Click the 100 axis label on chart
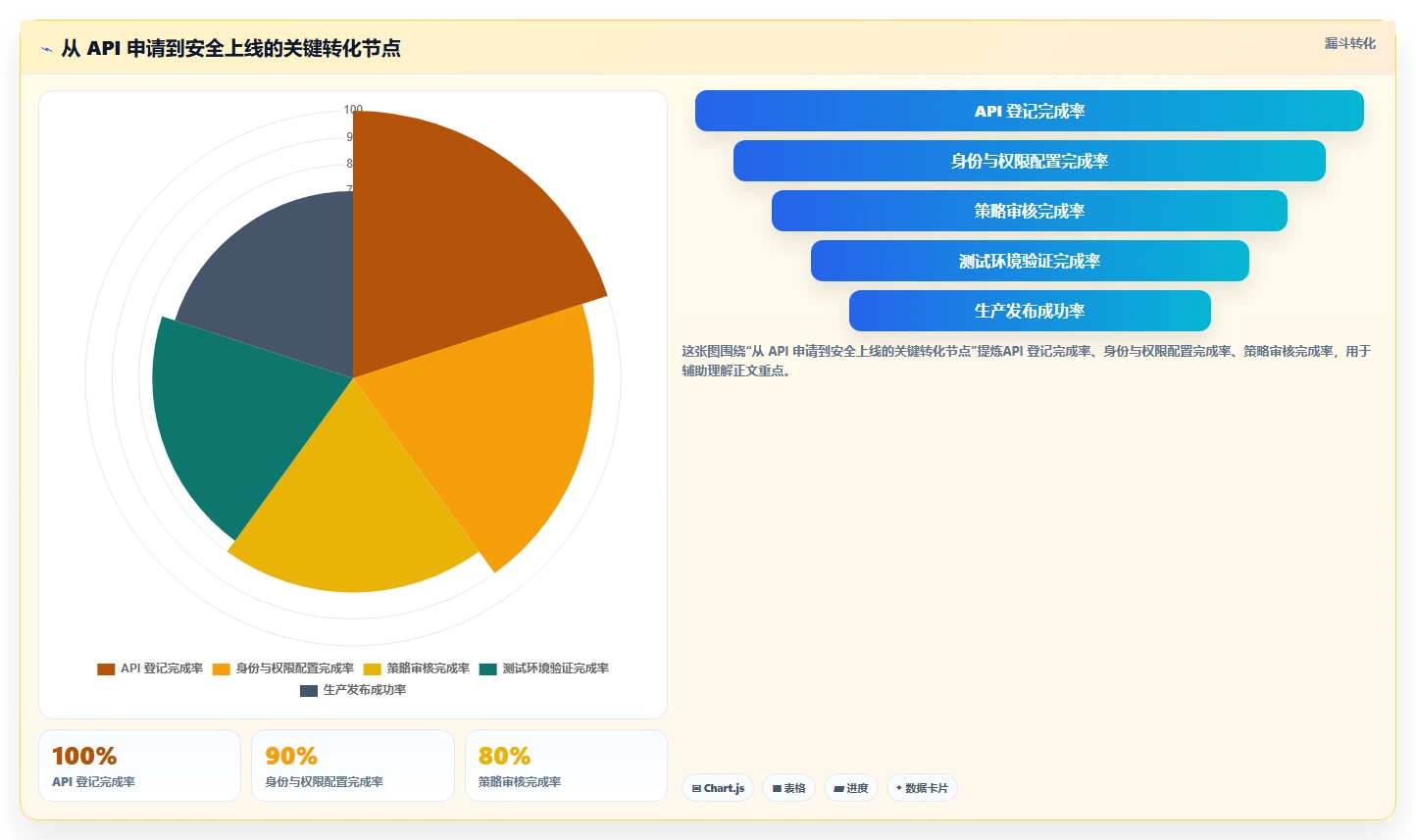This screenshot has width=1416, height=840. (353, 109)
